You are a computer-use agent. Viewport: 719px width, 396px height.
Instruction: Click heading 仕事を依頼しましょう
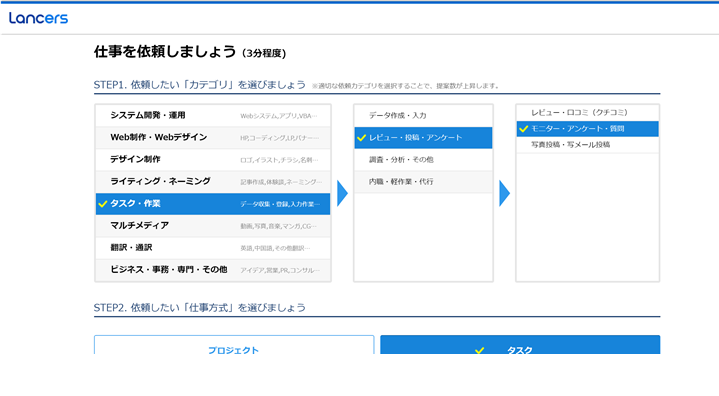[x=165, y=51]
